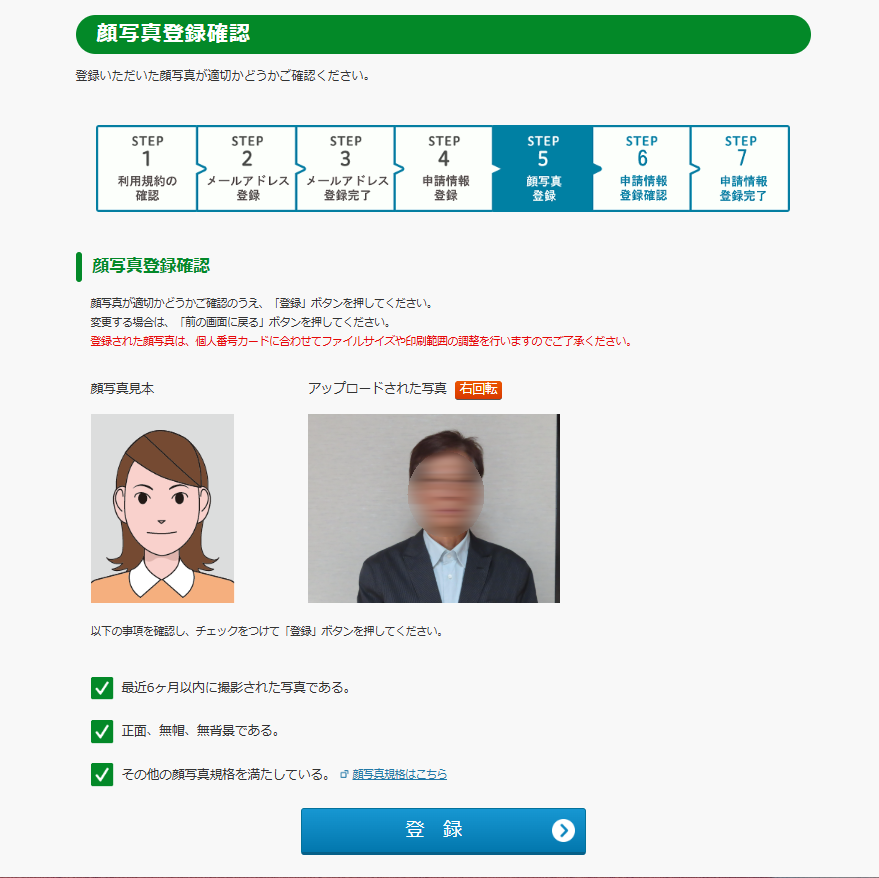Select STEP 2 メールアドレス登録

tap(247, 168)
